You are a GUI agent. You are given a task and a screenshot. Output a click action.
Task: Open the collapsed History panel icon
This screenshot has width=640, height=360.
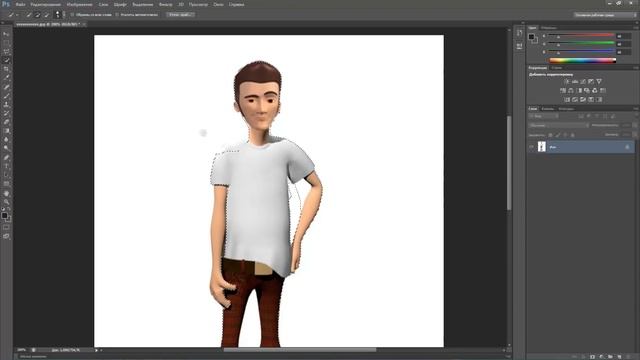pyautogui.click(x=519, y=33)
